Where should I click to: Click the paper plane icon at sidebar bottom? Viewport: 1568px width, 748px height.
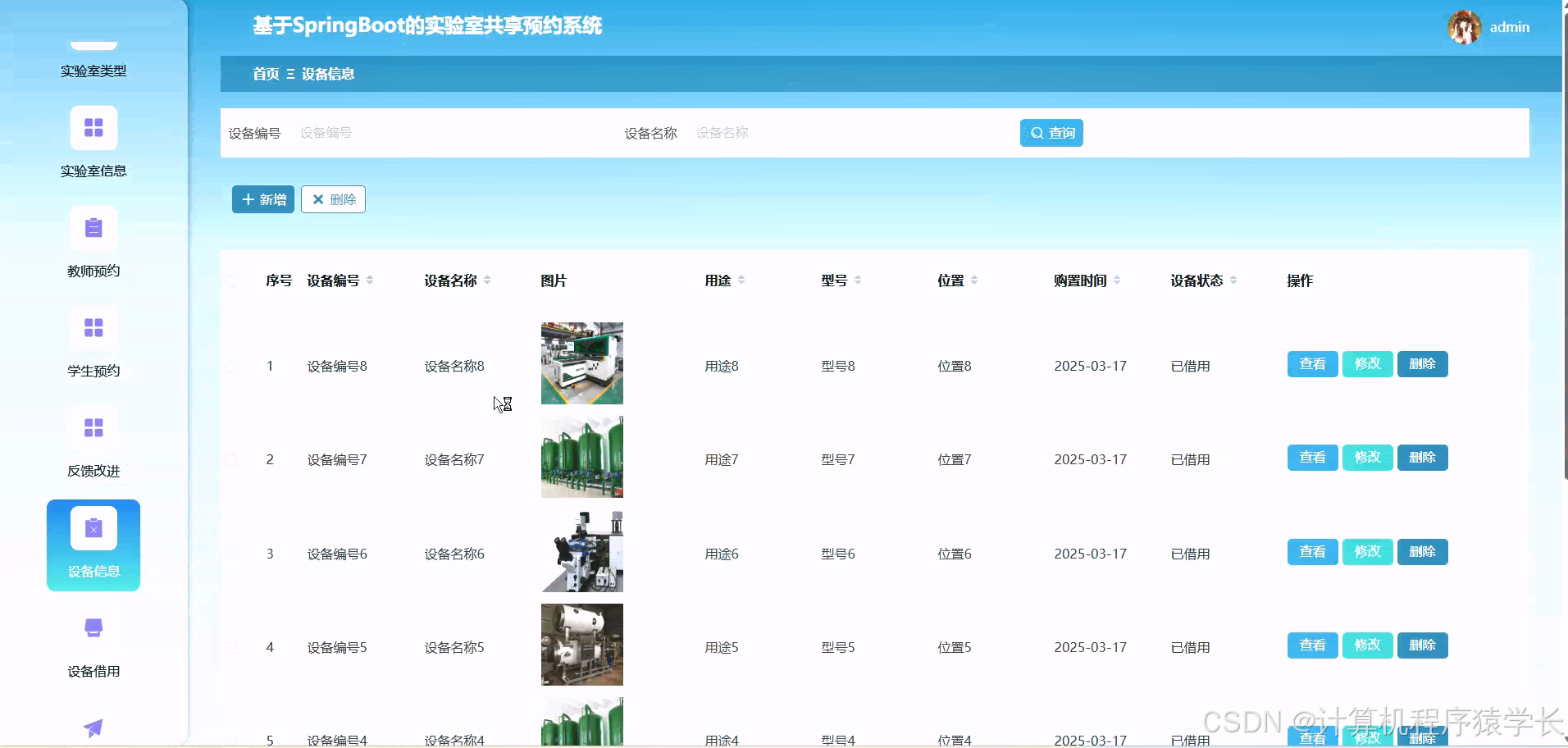[93, 727]
